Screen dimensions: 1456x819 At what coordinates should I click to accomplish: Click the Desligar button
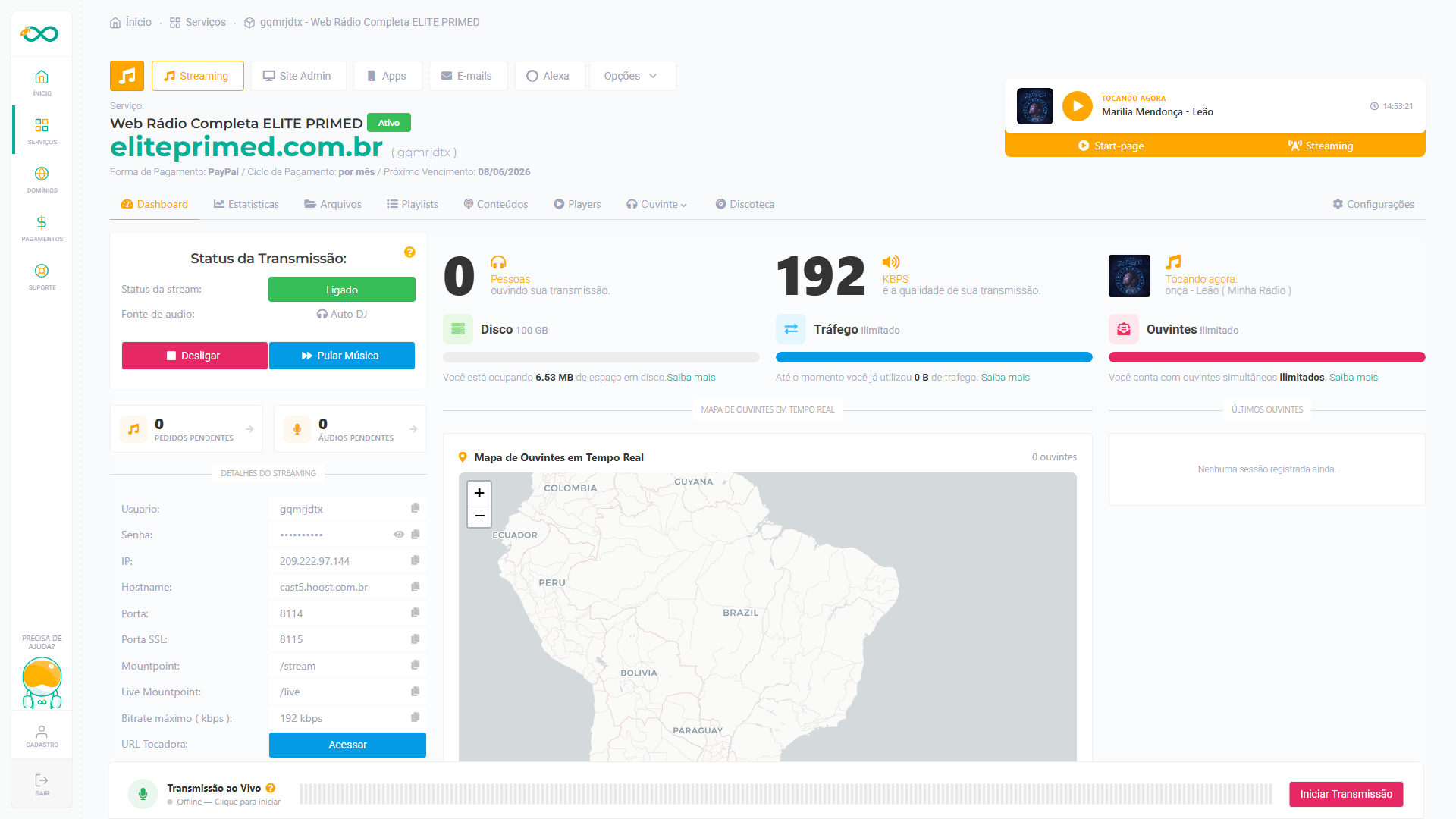click(x=194, y=356)
